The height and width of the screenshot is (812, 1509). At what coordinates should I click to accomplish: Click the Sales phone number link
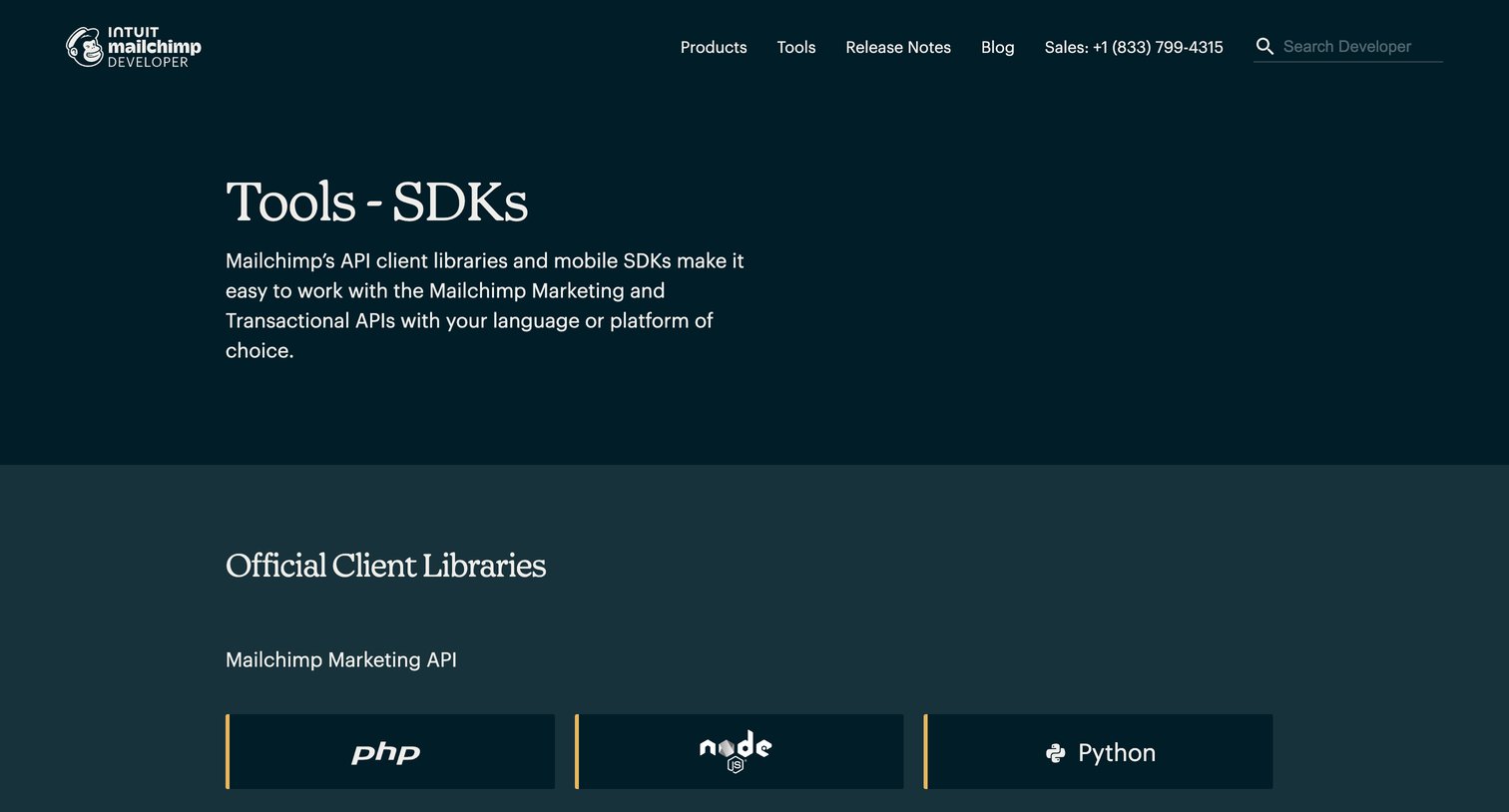pos(1134,47)
